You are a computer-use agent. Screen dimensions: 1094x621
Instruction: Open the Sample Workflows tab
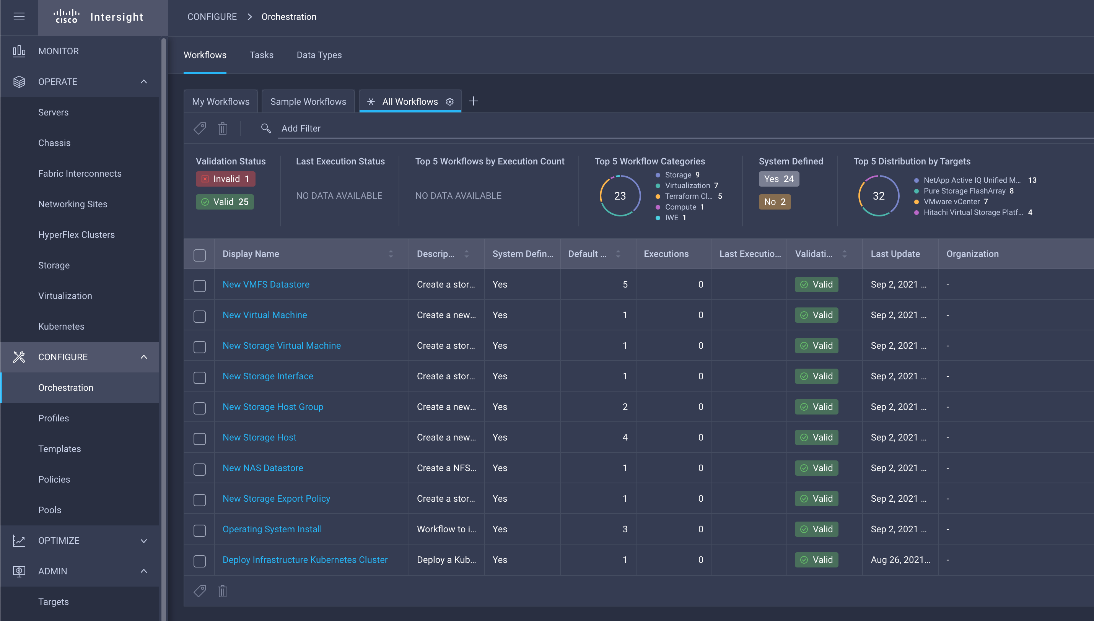pyautogui.click(x=308, y=102)
